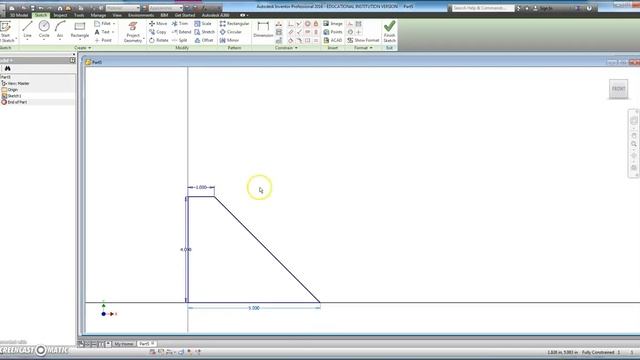Select the Line tool

point(27,30)
